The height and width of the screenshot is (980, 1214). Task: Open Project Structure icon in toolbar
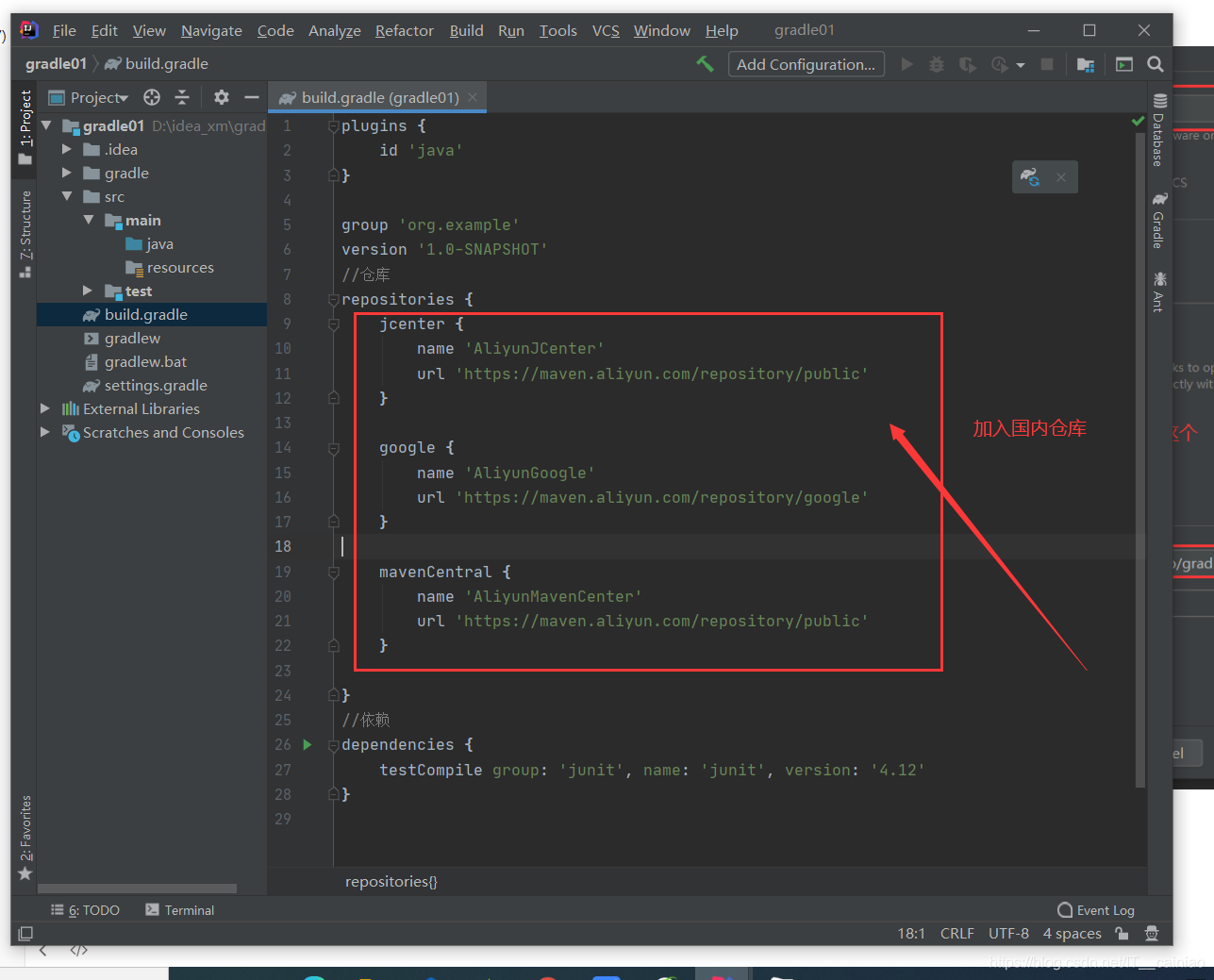tap(1086, 64)
